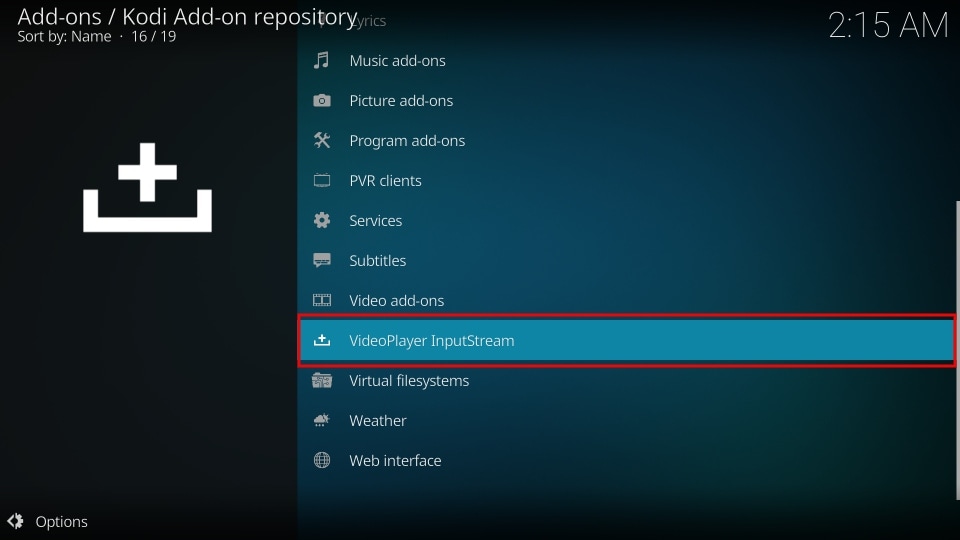This screenshot has height=540, width=960.
Task: Select Program add-ons entry
Action: click(626, 140)
